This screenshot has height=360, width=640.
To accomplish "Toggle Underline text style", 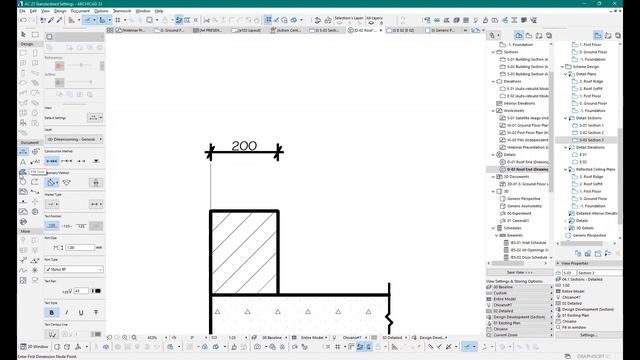I will pos(81,313).
